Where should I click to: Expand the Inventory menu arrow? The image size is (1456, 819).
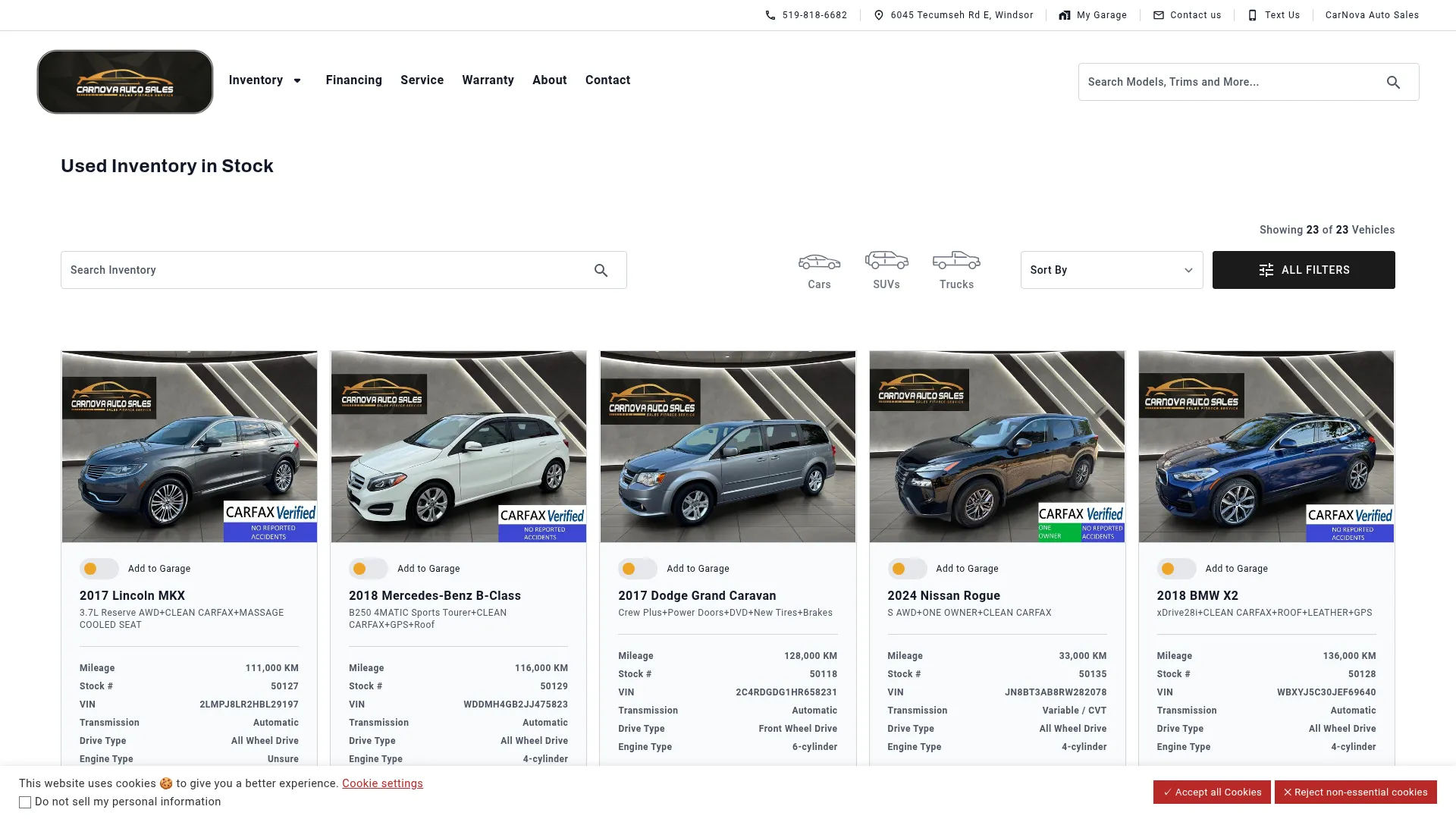pyautogui.click(x=297, y=80)
